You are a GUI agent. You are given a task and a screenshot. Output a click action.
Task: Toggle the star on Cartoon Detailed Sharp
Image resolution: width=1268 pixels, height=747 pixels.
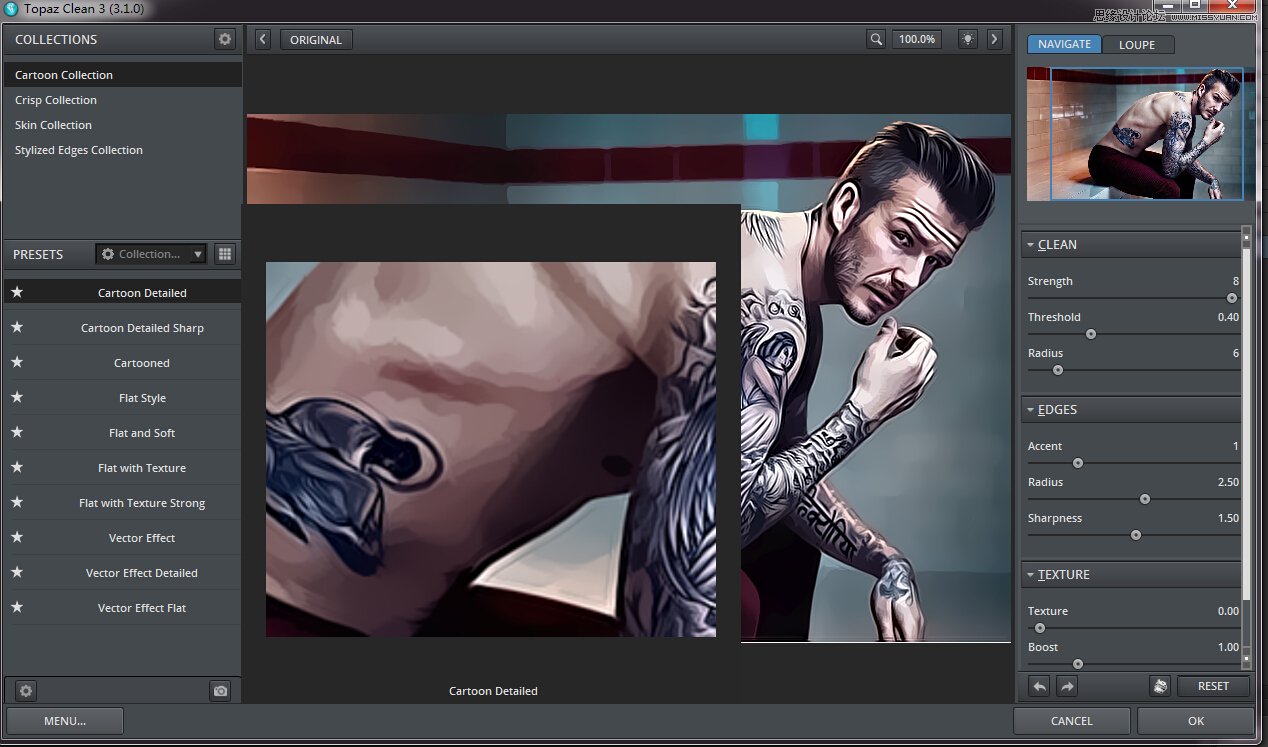(x=17, y=328)
